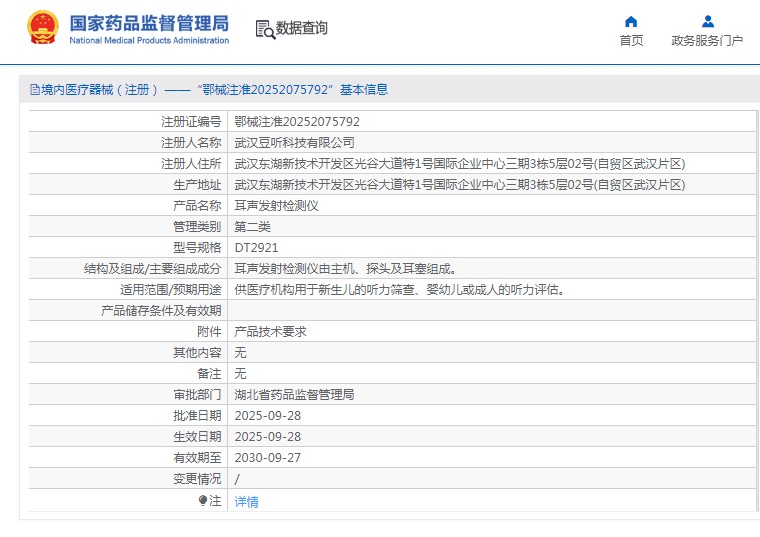Click the 附件 label cell
This screenshot has height=537, width=760.
pos(209,332)
